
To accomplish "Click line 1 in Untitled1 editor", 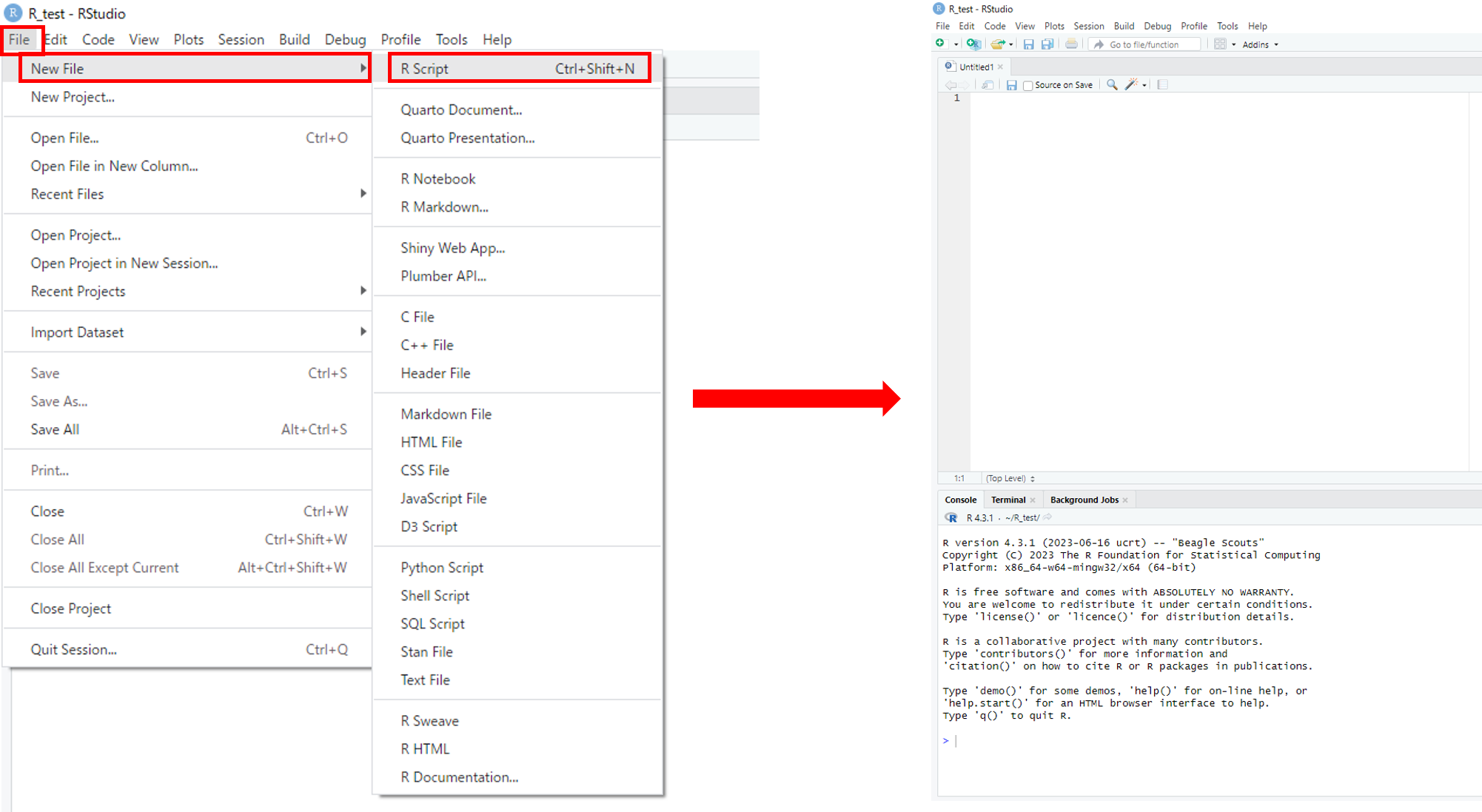I will pos(1219,98).
